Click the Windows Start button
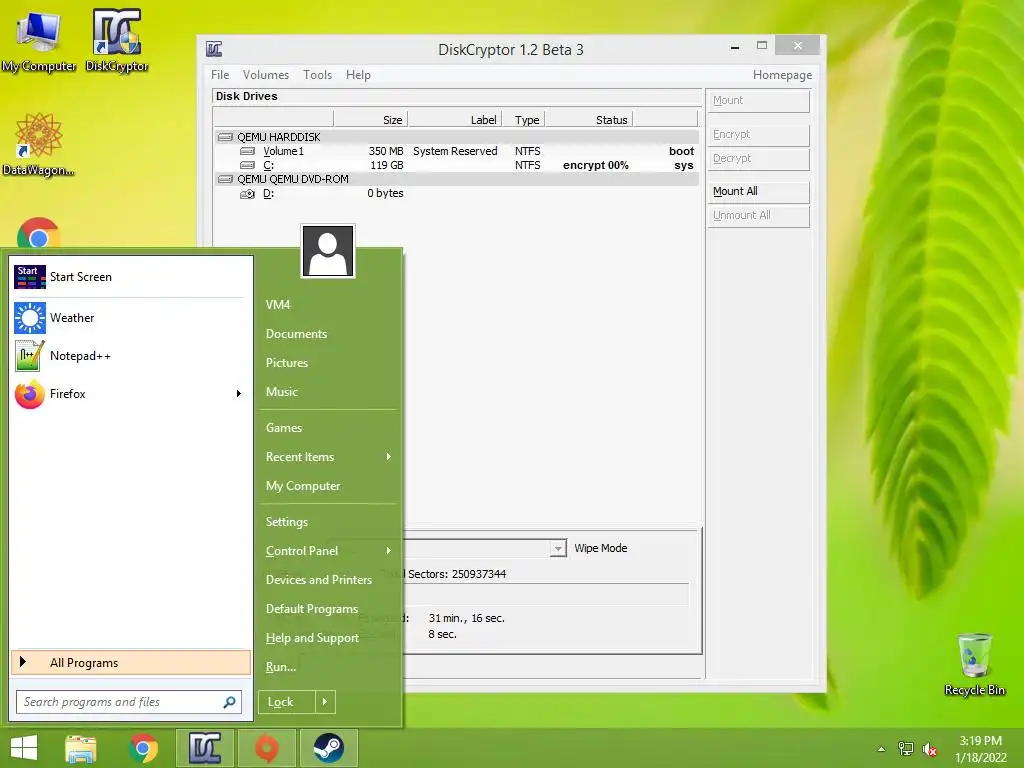 (x=24, y=748)
